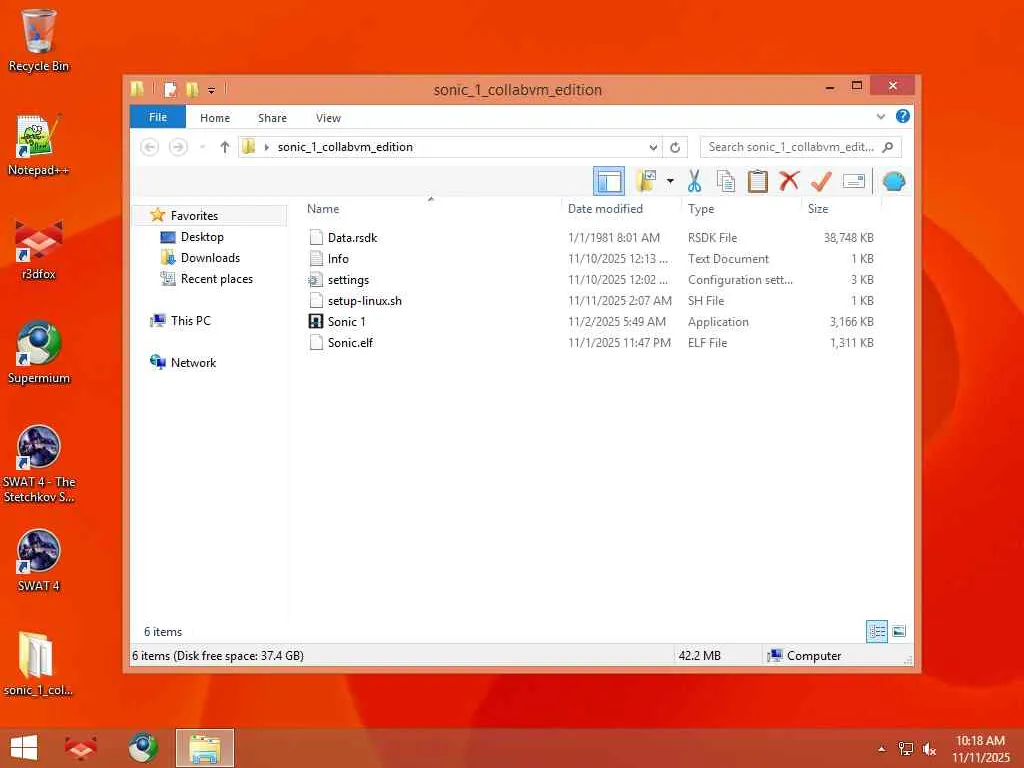Image resolution: width=1024 pixels, height=768 pixels.
Task: Select the setup-linux.sh file
Action: tap(364, 300)
